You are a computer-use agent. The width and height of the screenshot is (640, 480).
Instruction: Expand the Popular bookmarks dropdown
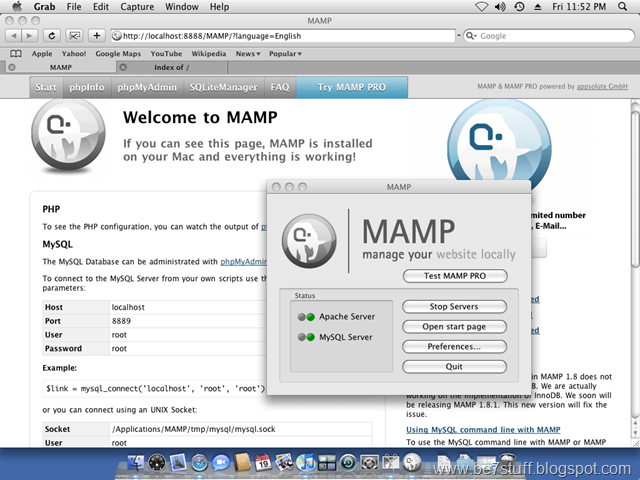click(x=285, y=53)
